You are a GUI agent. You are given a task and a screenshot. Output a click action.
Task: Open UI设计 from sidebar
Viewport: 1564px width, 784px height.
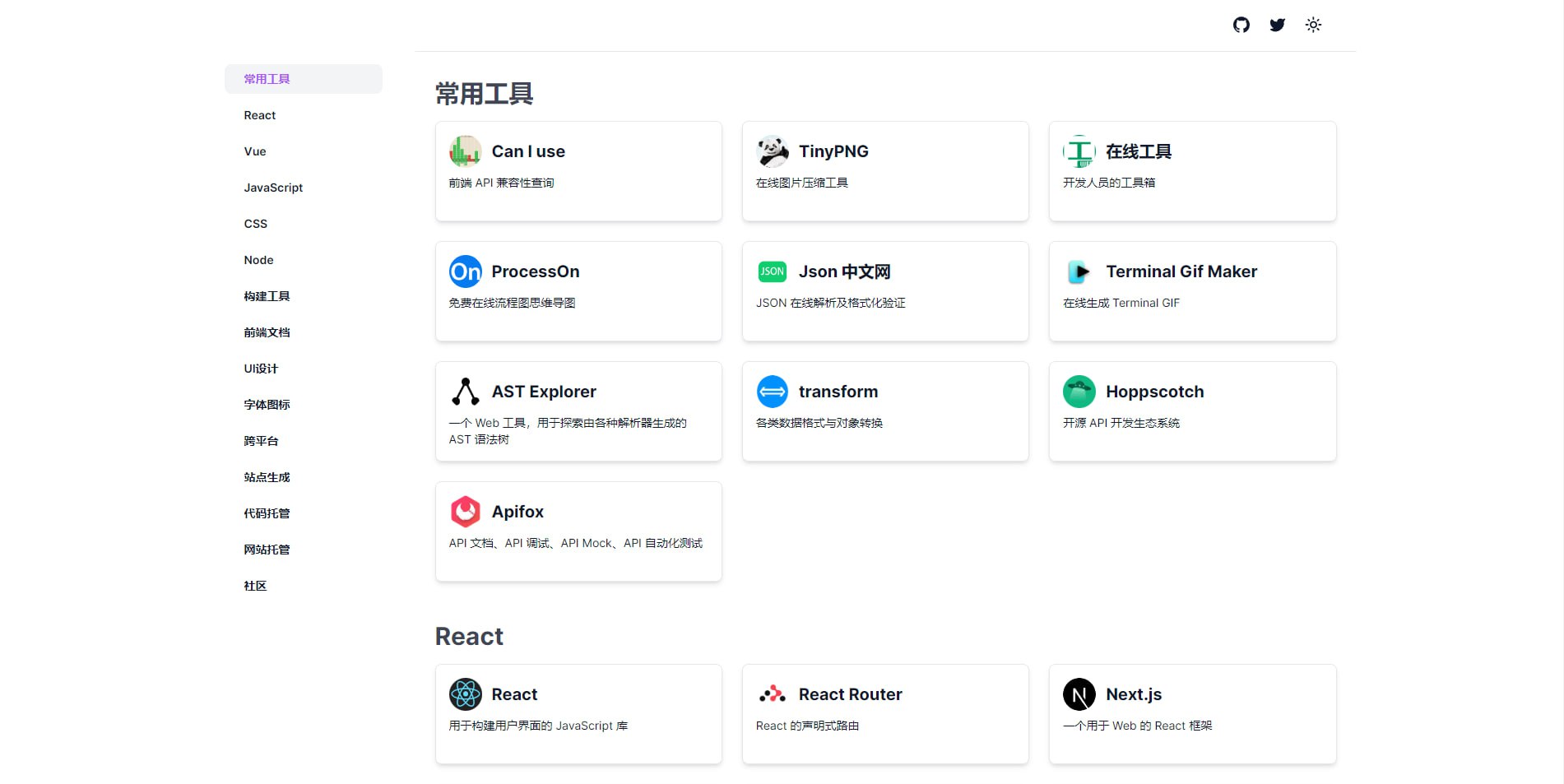point(304,369)
